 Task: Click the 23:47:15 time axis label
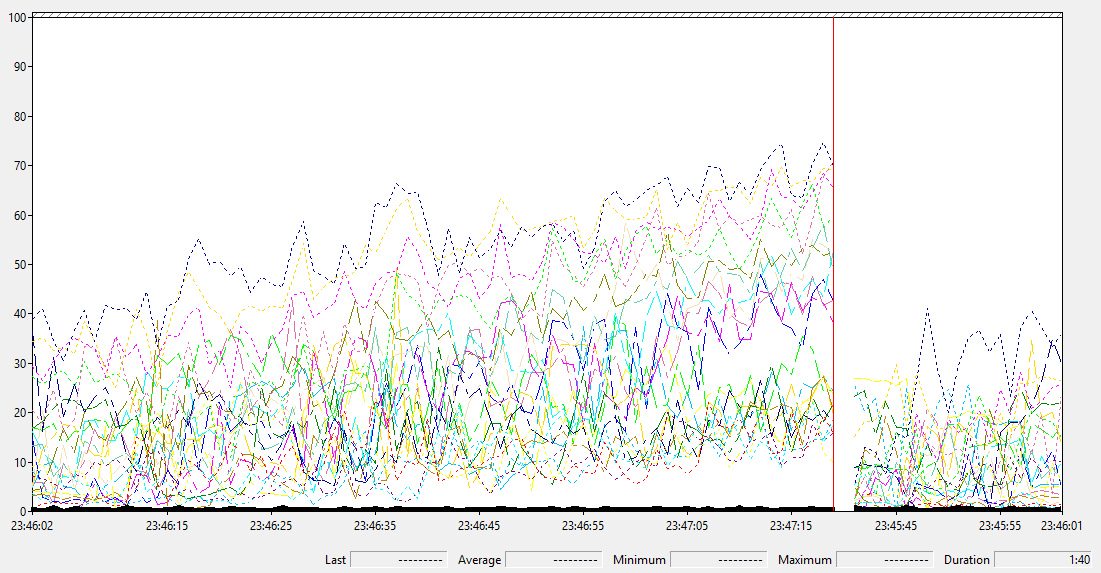(791, 525)
